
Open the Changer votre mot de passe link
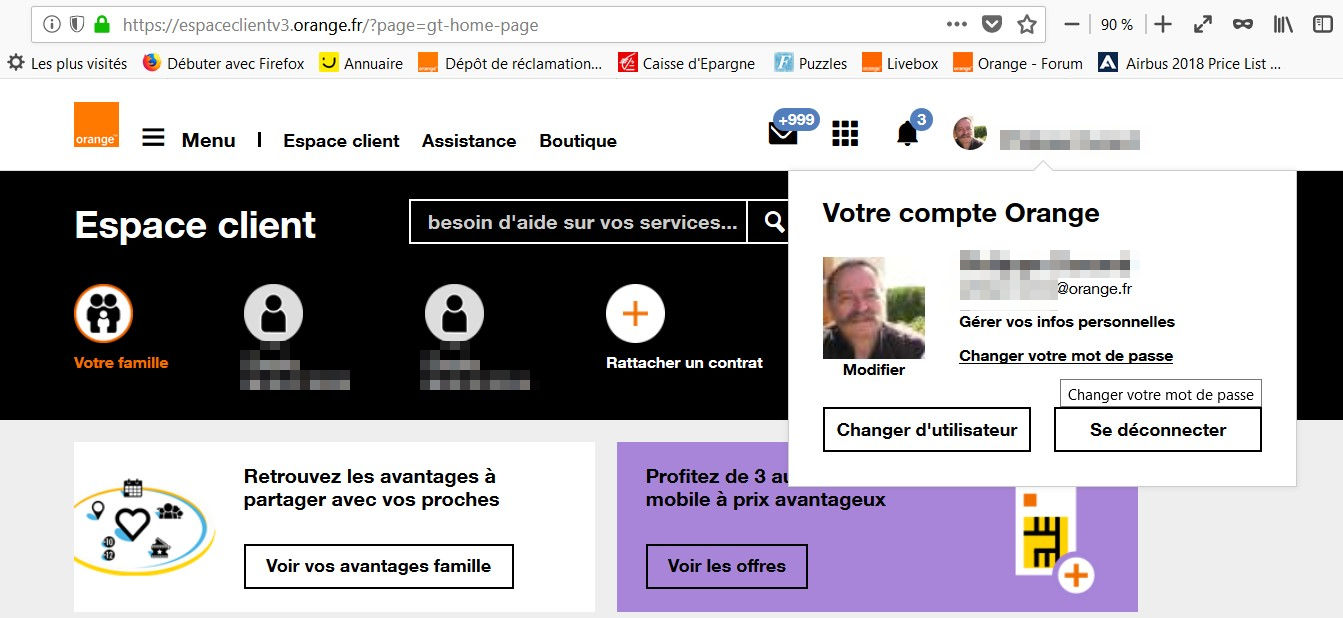pos(1065,356)
